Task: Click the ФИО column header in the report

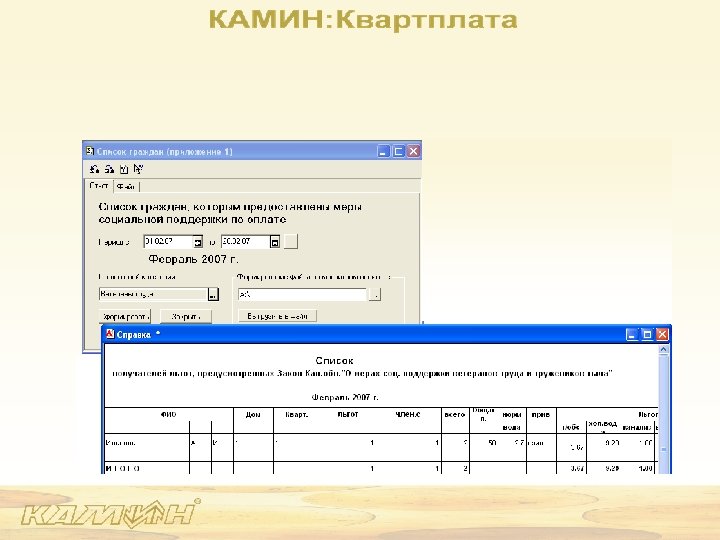Action: pos(169,414)
